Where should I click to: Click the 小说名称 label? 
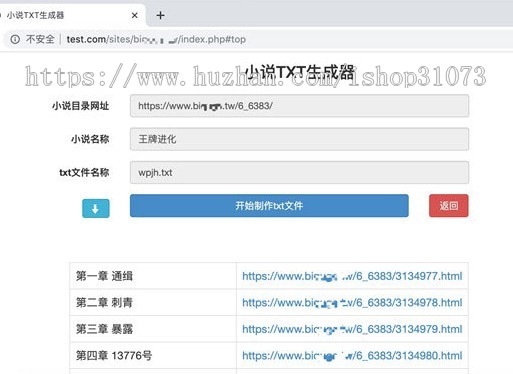90,139
